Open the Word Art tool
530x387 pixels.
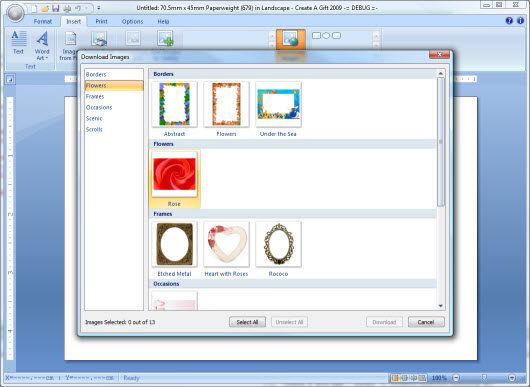42,45
